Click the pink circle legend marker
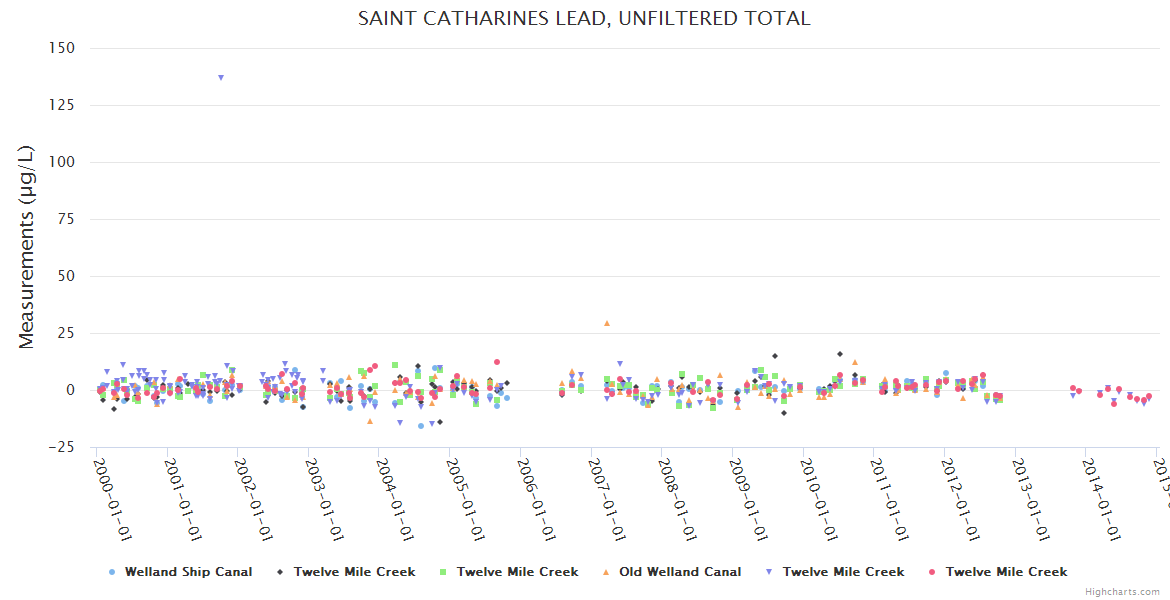The width and height of the screenshot is (1170, 600). (932, 572)
